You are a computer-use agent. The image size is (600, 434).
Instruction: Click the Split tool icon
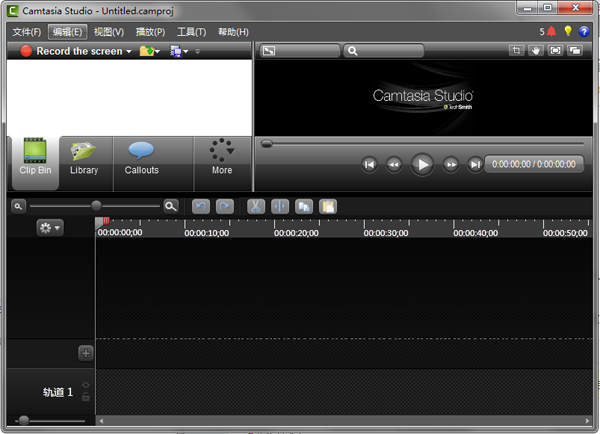pos(280,206)
